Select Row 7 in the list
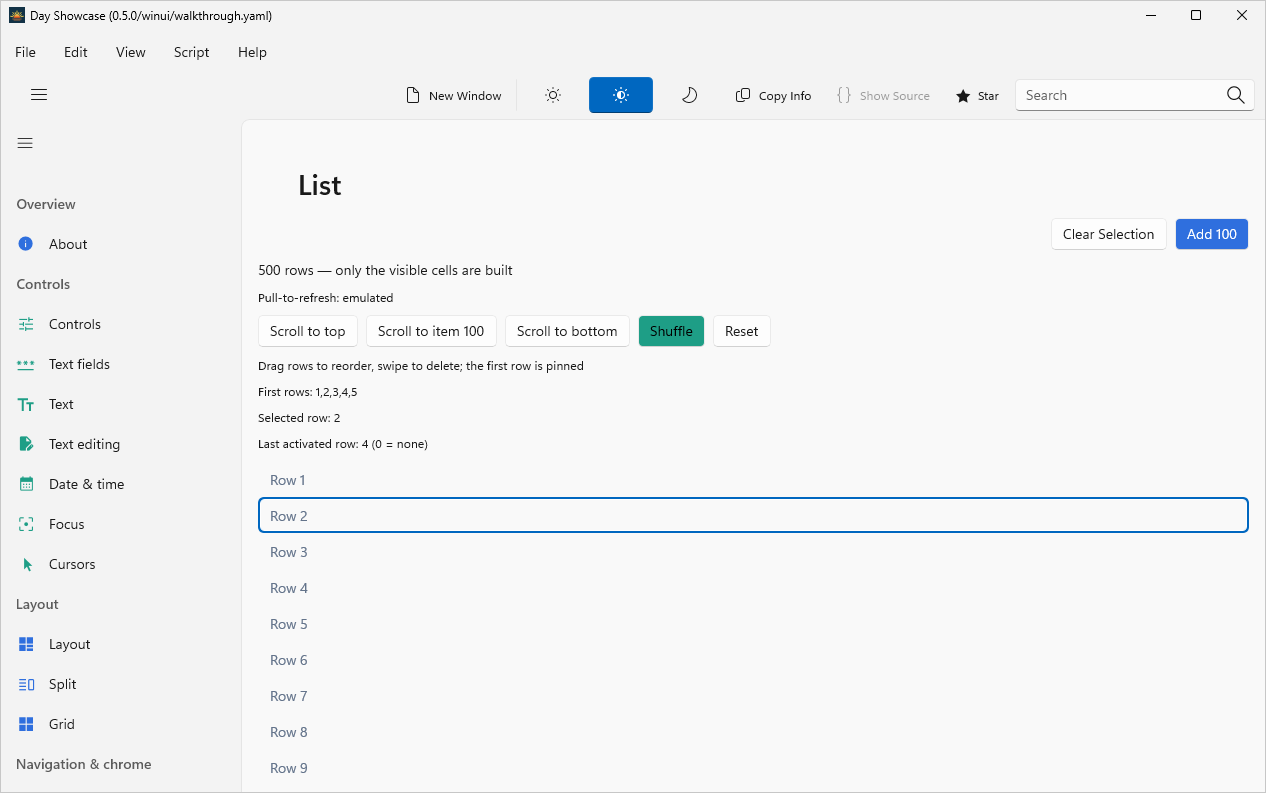The image size is (1266, 793). [753, 696]
